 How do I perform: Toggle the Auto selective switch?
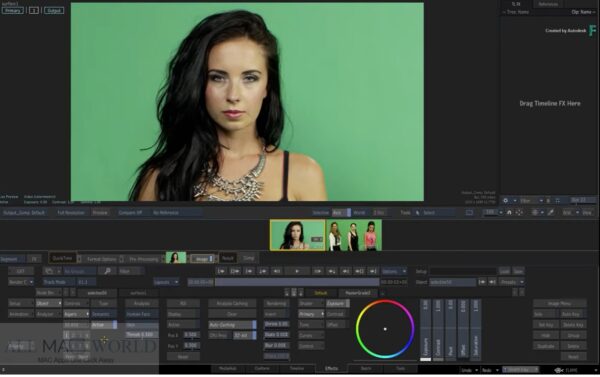pyautogui.click(x=341, y=212)
